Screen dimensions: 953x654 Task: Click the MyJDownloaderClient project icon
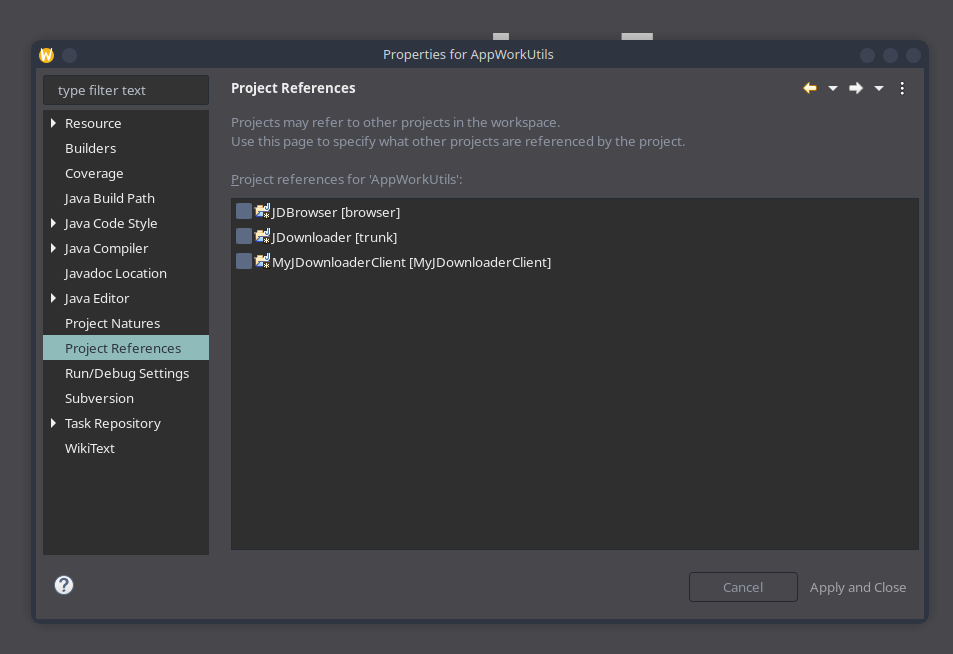(263, 261)
